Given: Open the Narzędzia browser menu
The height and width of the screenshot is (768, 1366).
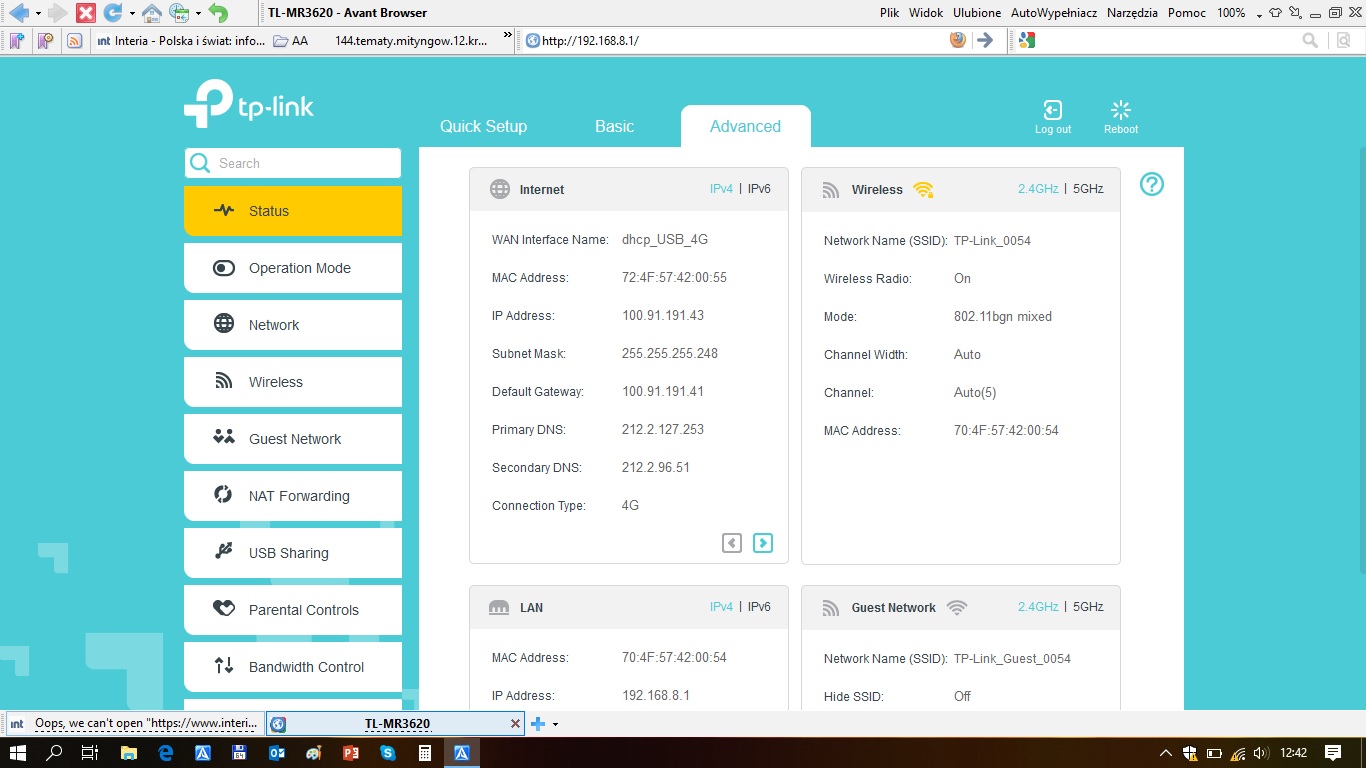Looking at the screenshot, I should [1132, 13].
